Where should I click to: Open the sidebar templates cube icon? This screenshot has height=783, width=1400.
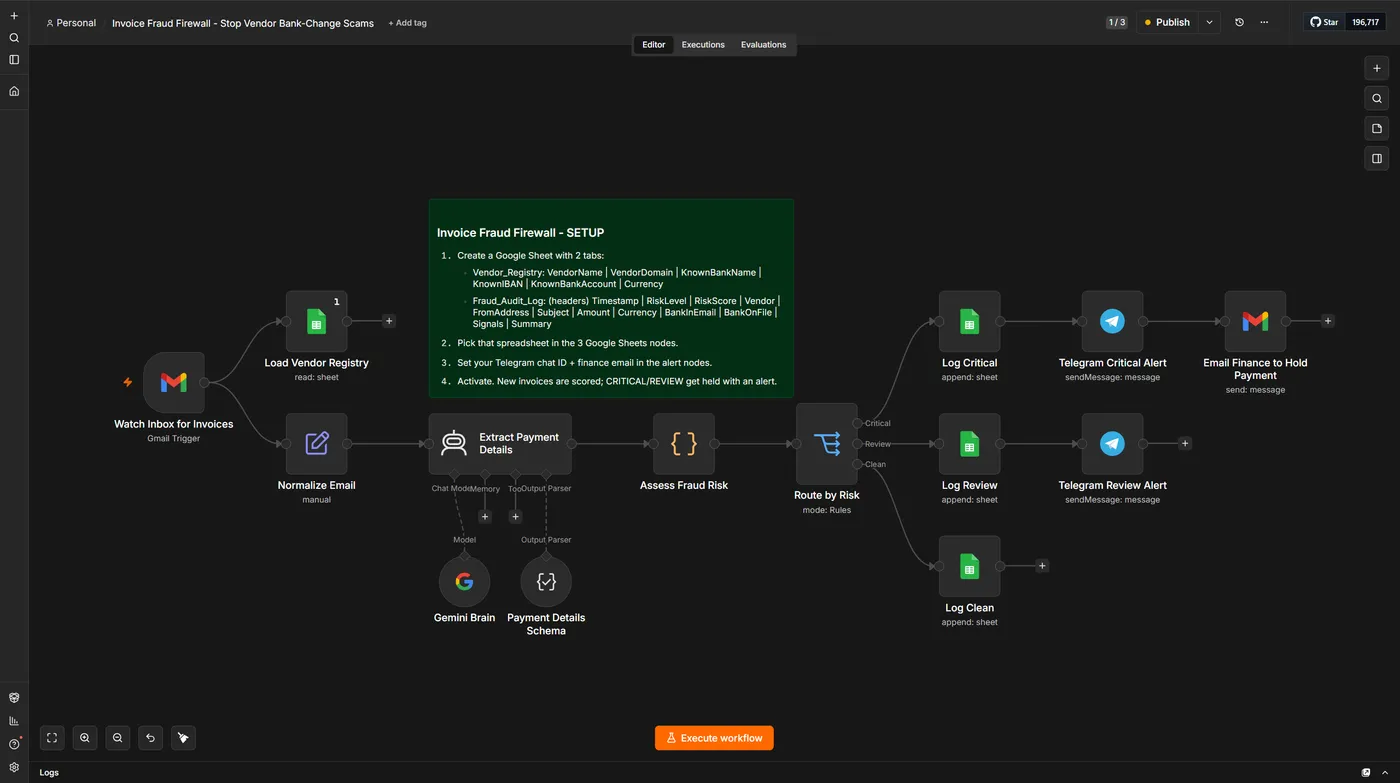(x=14, y=698)
